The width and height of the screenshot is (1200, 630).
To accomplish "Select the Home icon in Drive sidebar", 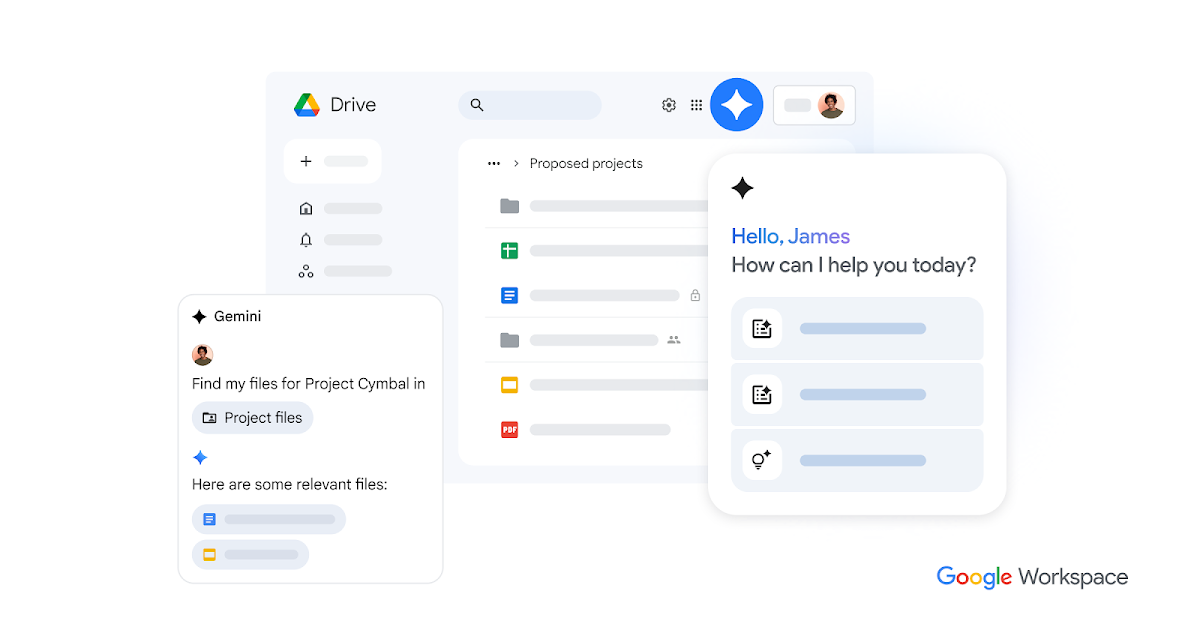I will click(x=306, y=209).
